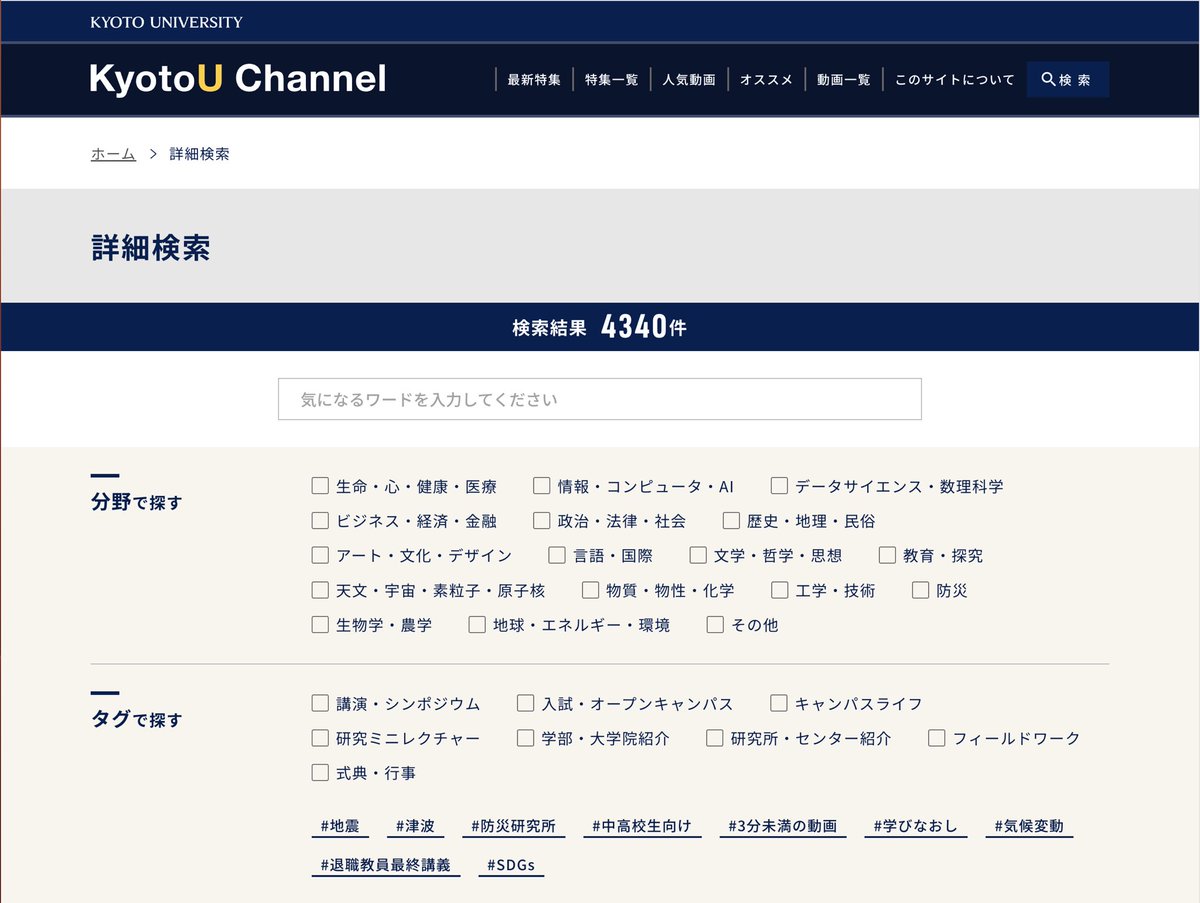Select 入試・オープンキャンパス checkbox

525,704
